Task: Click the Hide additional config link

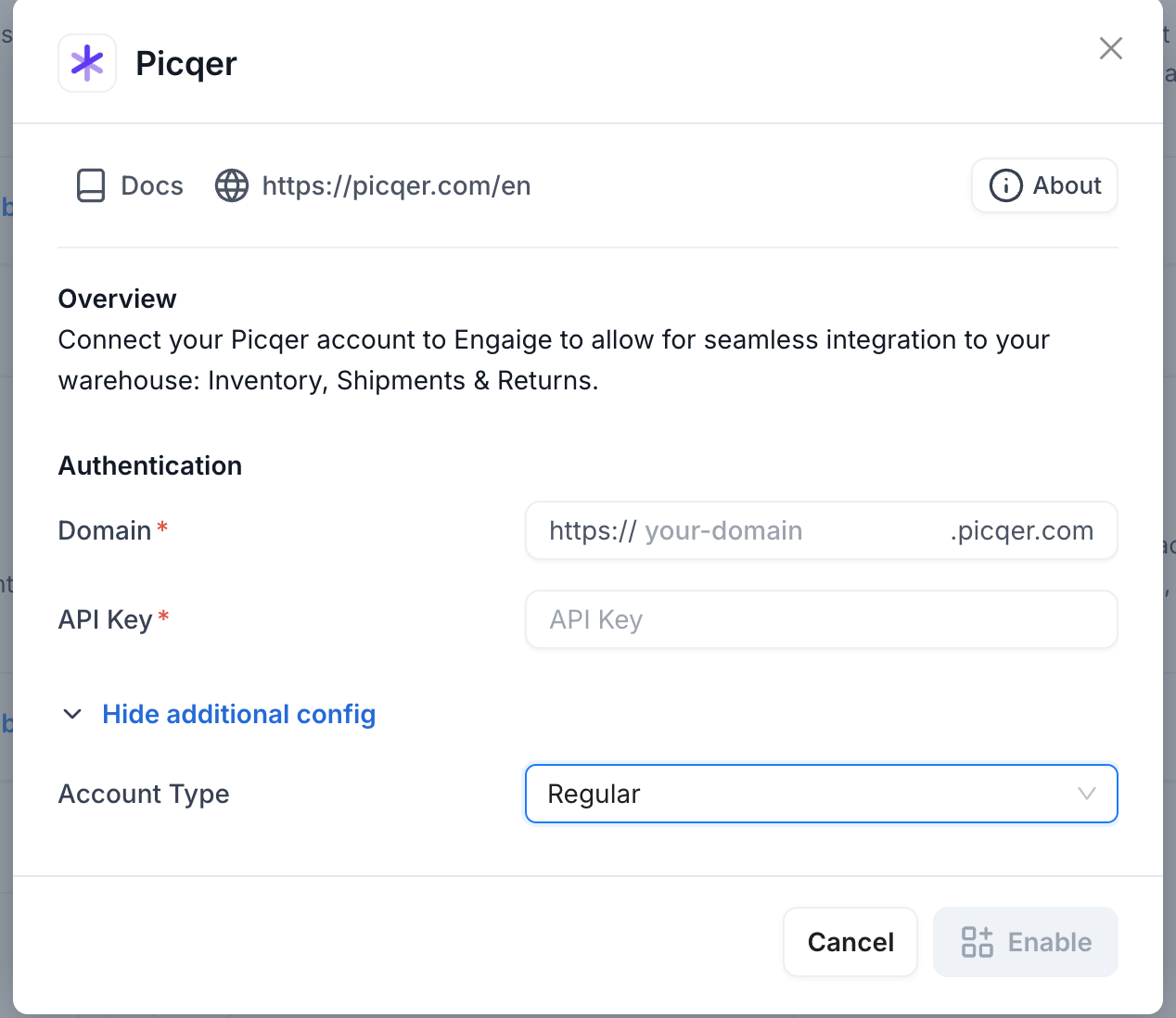Action: pyautogui.click(x=239, y=714)
